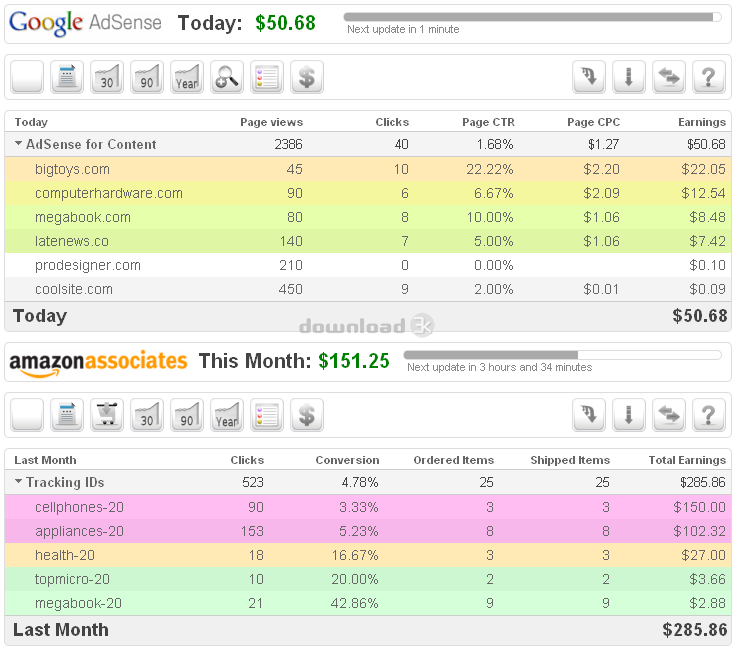
Task: Sort by Ordered Items column header
Action: 453,460
